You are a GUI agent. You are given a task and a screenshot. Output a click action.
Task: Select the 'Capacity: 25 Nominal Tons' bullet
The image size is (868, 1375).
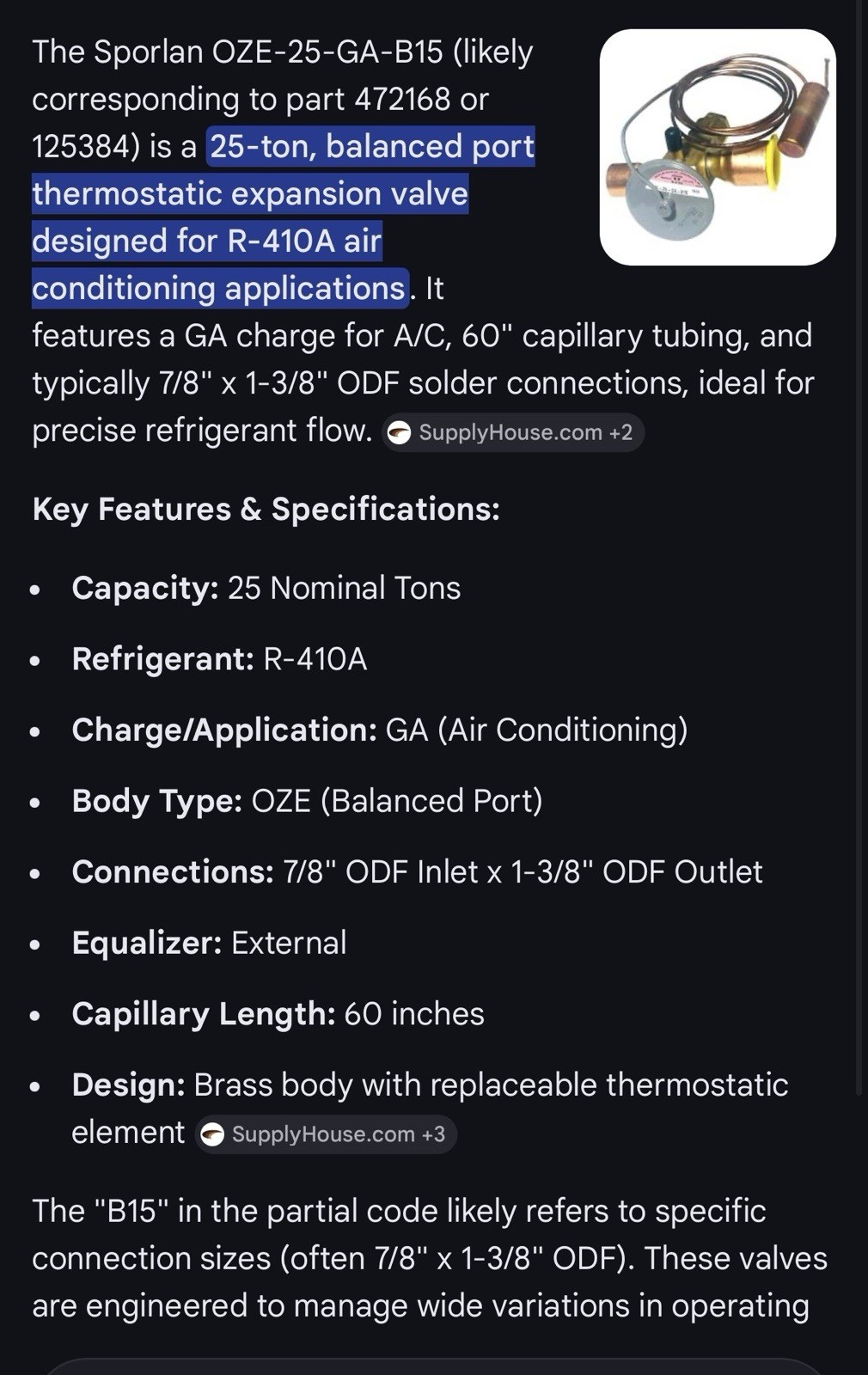[266, 589]
